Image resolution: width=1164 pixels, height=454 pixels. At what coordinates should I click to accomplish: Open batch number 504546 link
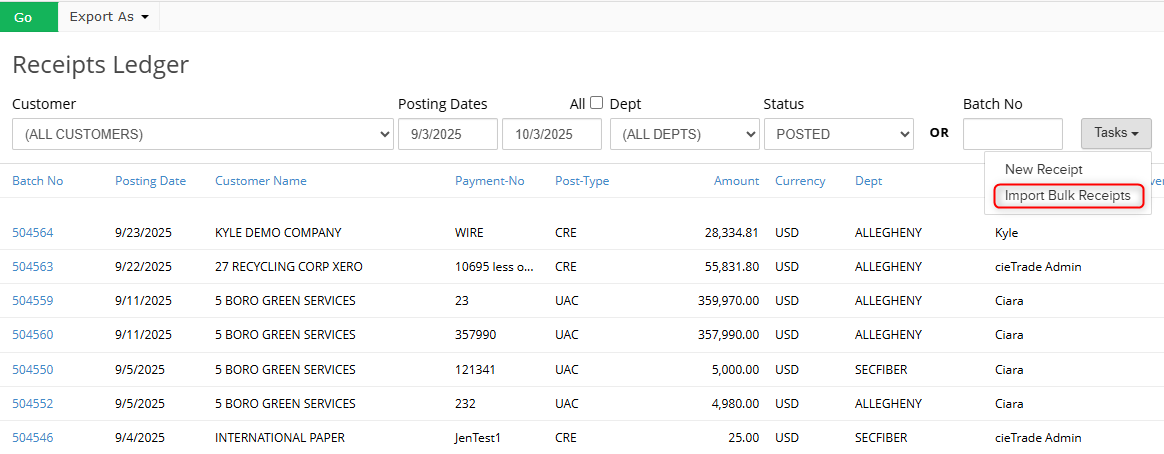[33, 437]
